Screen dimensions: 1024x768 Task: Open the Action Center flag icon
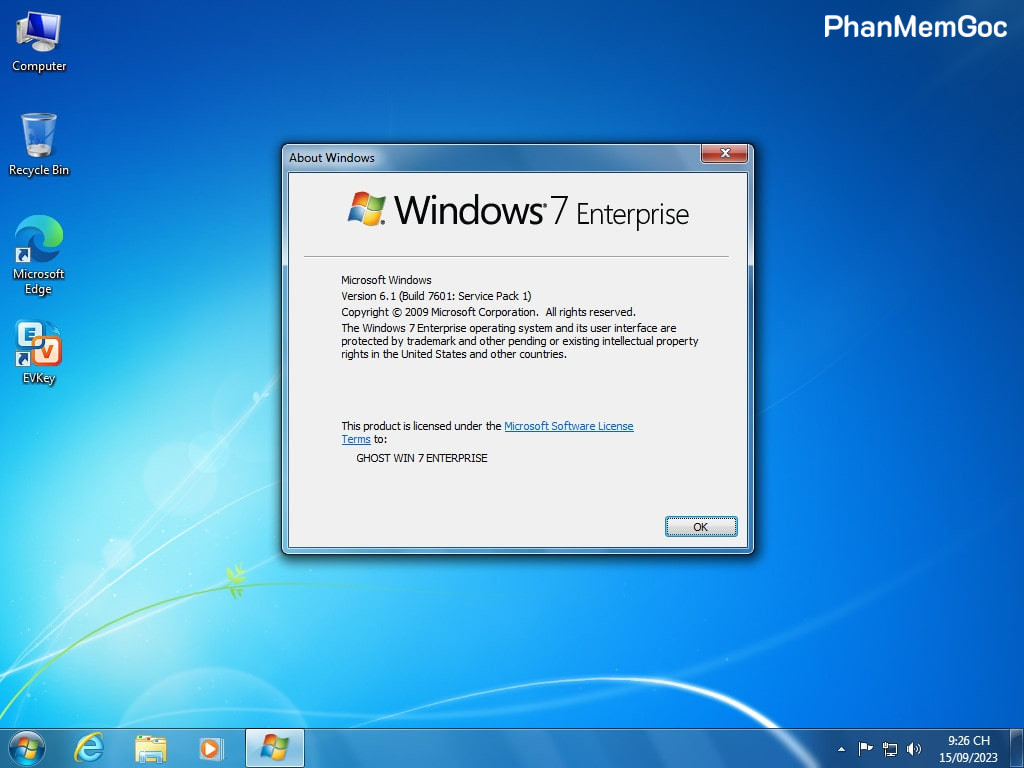tap(866, 748)
